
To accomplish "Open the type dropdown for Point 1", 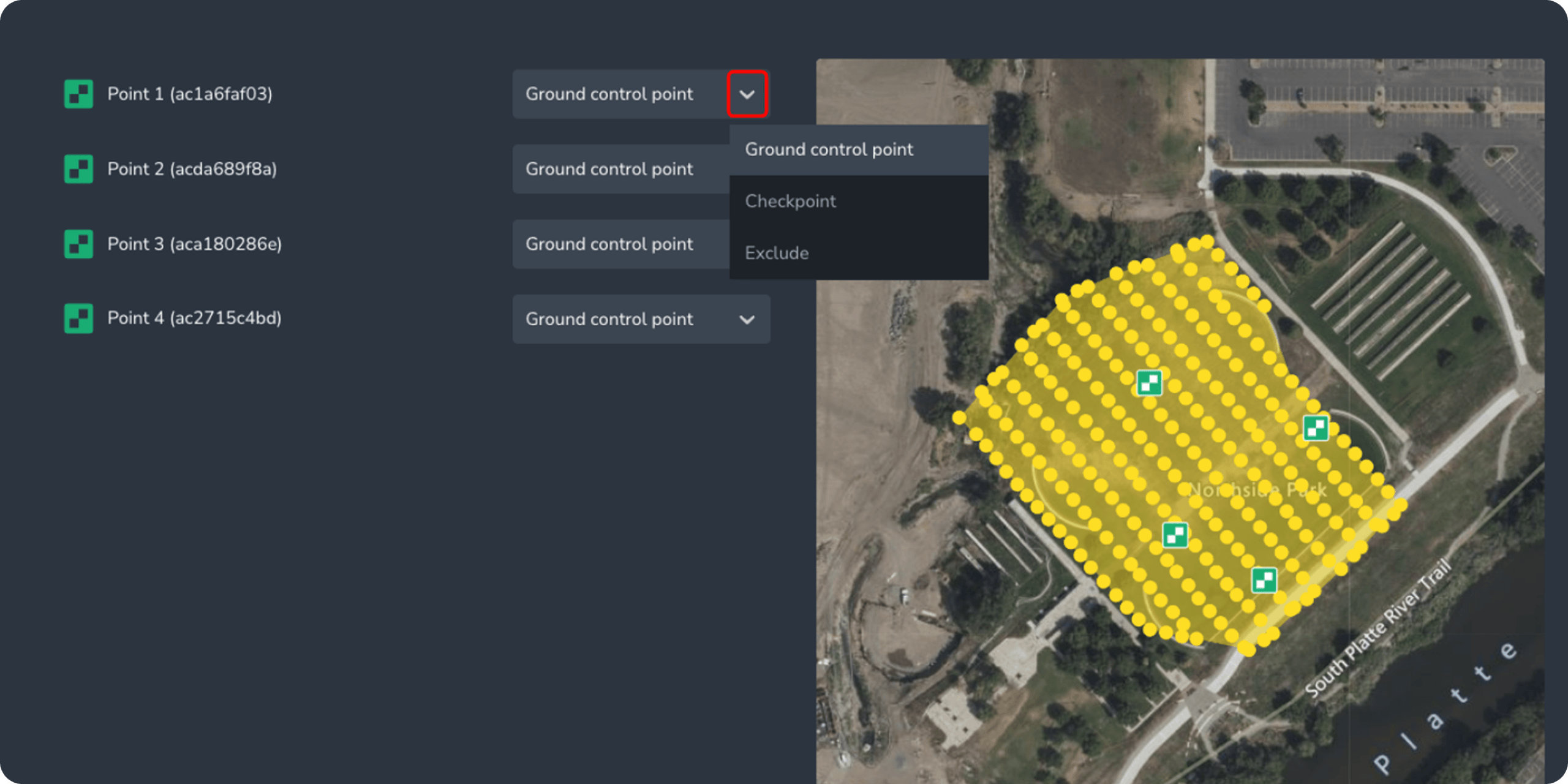I will click(747, 94).
